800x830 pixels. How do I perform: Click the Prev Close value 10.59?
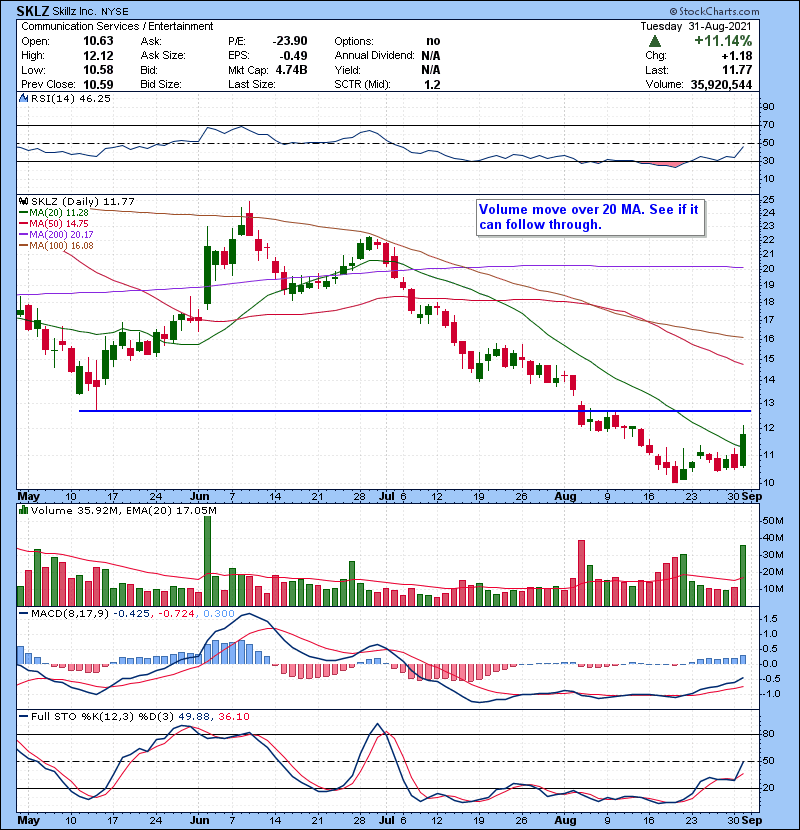(x=98, y=85)
